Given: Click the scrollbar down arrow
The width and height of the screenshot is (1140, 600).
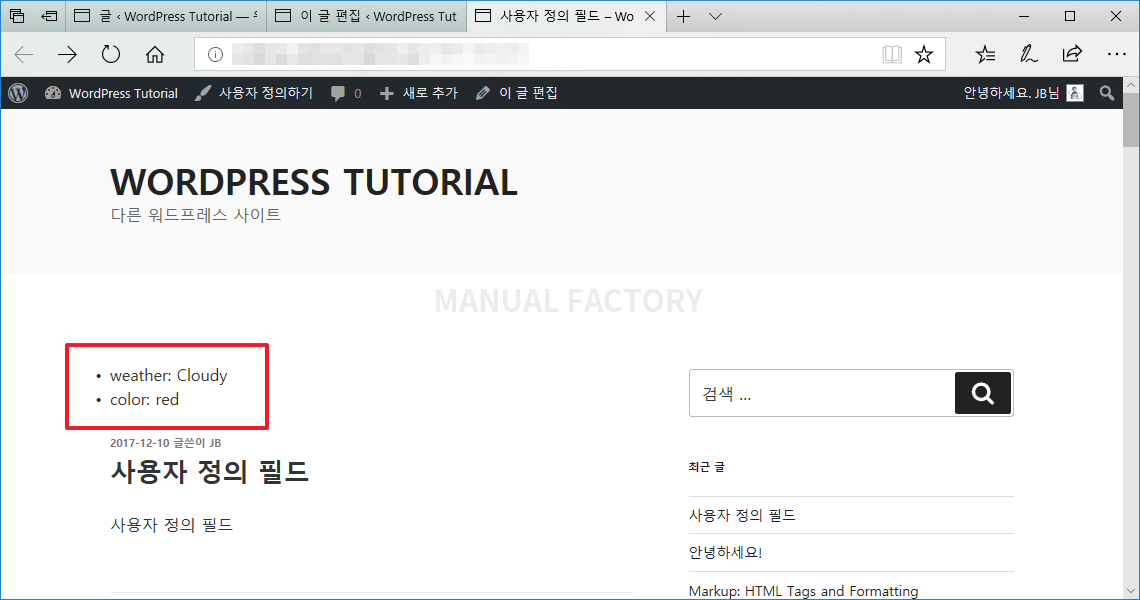Looking at the screenshot, I should tap(1131, 591).
